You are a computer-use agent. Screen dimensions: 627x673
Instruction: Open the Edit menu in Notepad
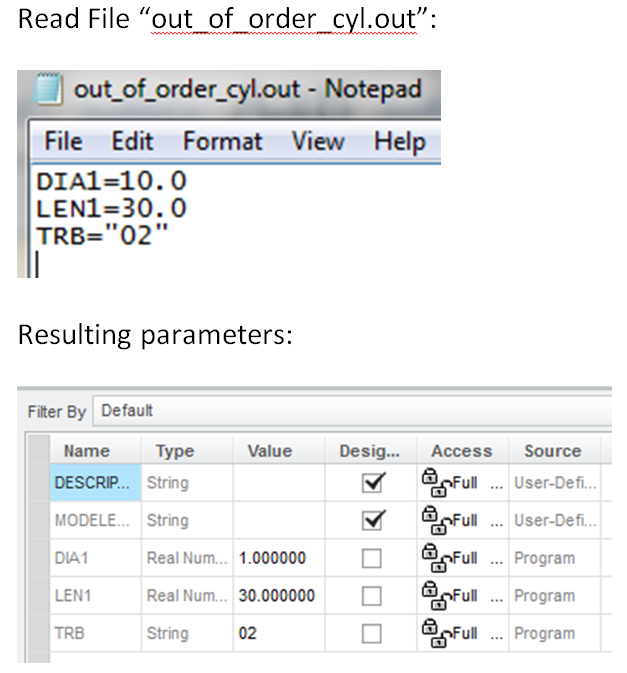click(133, 141)
